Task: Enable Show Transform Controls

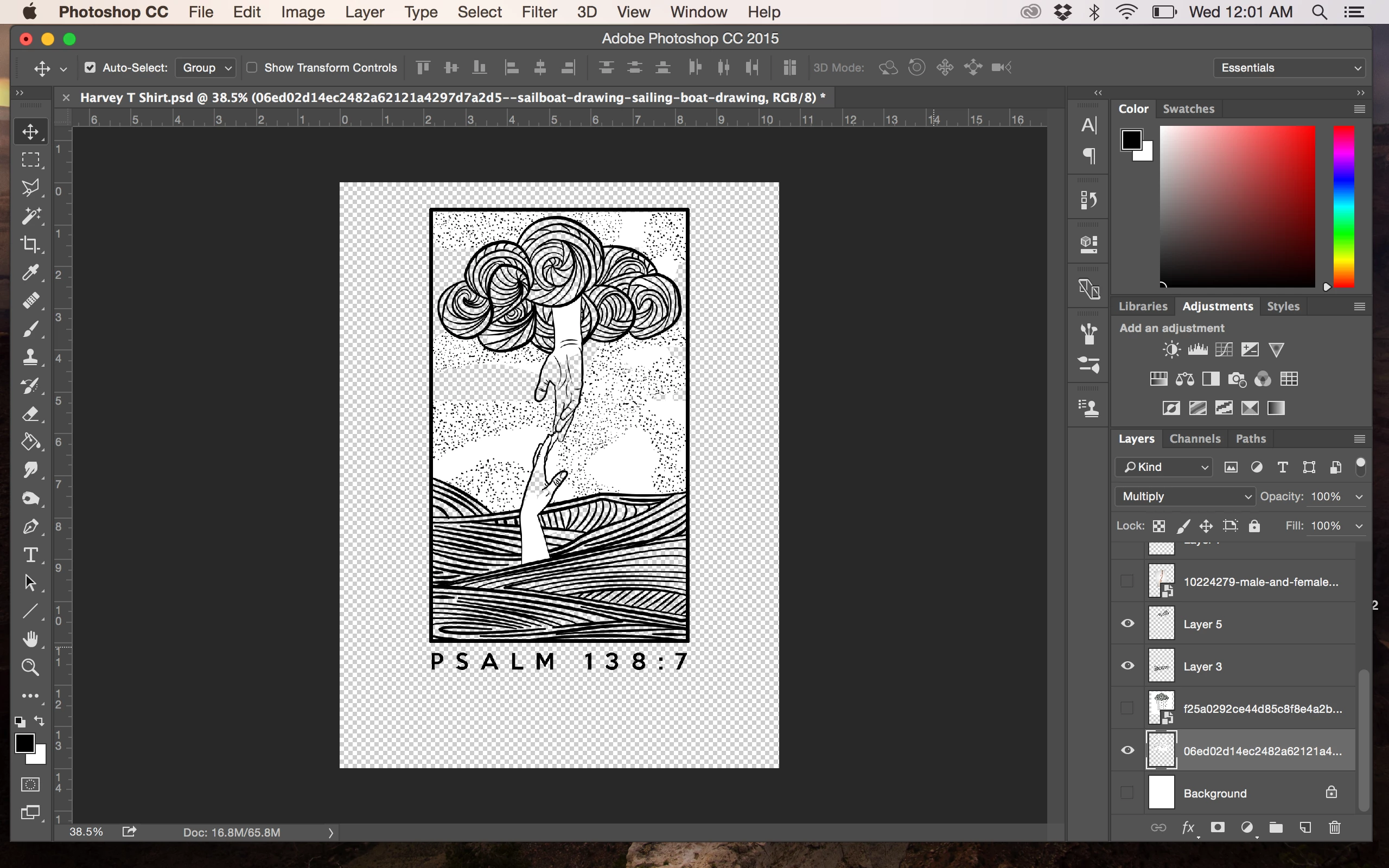Action: (251, 68)
